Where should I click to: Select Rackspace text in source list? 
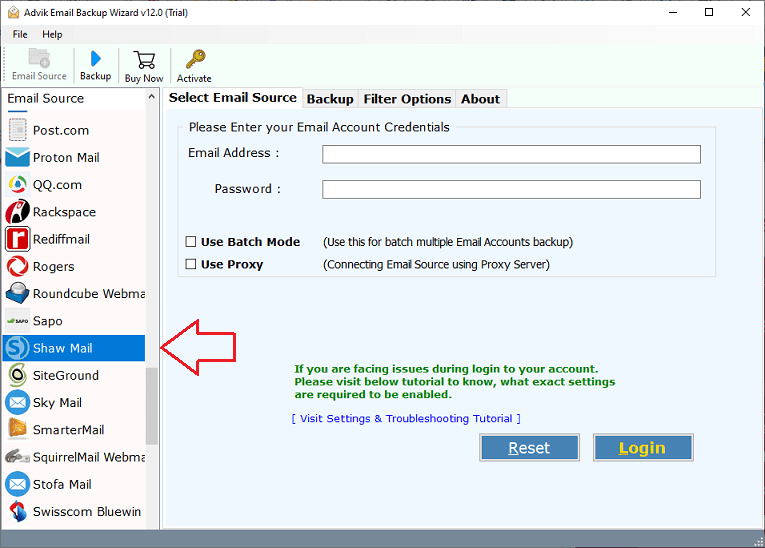64,212
